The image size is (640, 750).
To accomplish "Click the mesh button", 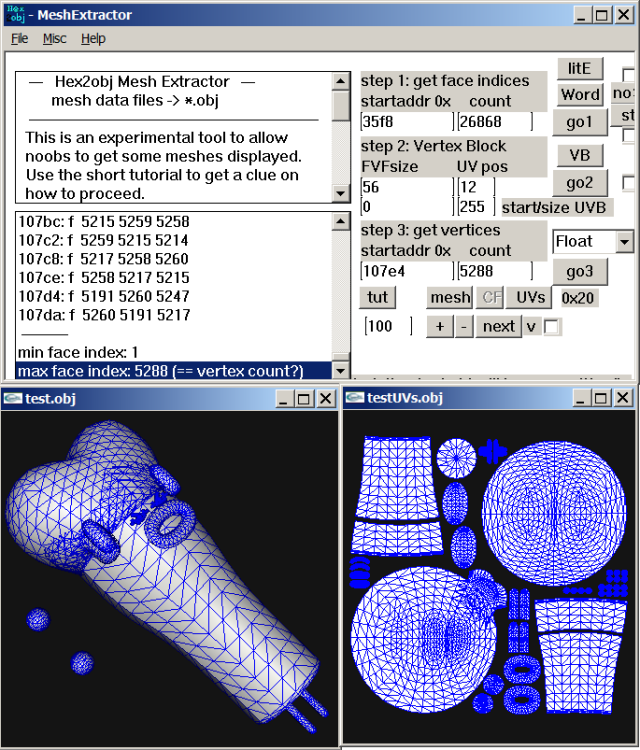I will click(x=450, y=298).
